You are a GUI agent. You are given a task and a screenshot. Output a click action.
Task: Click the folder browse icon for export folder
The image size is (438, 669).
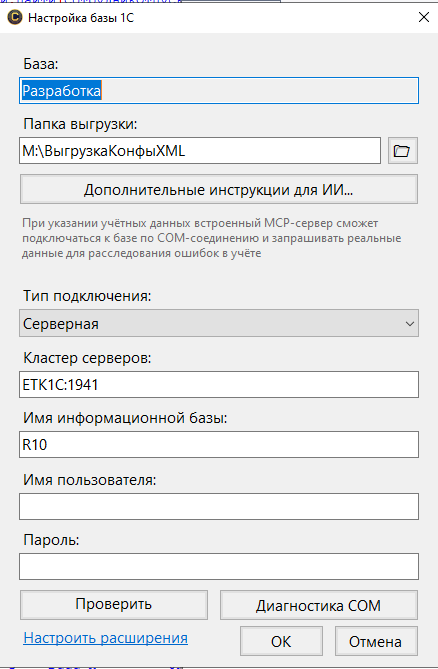point(403,151)
